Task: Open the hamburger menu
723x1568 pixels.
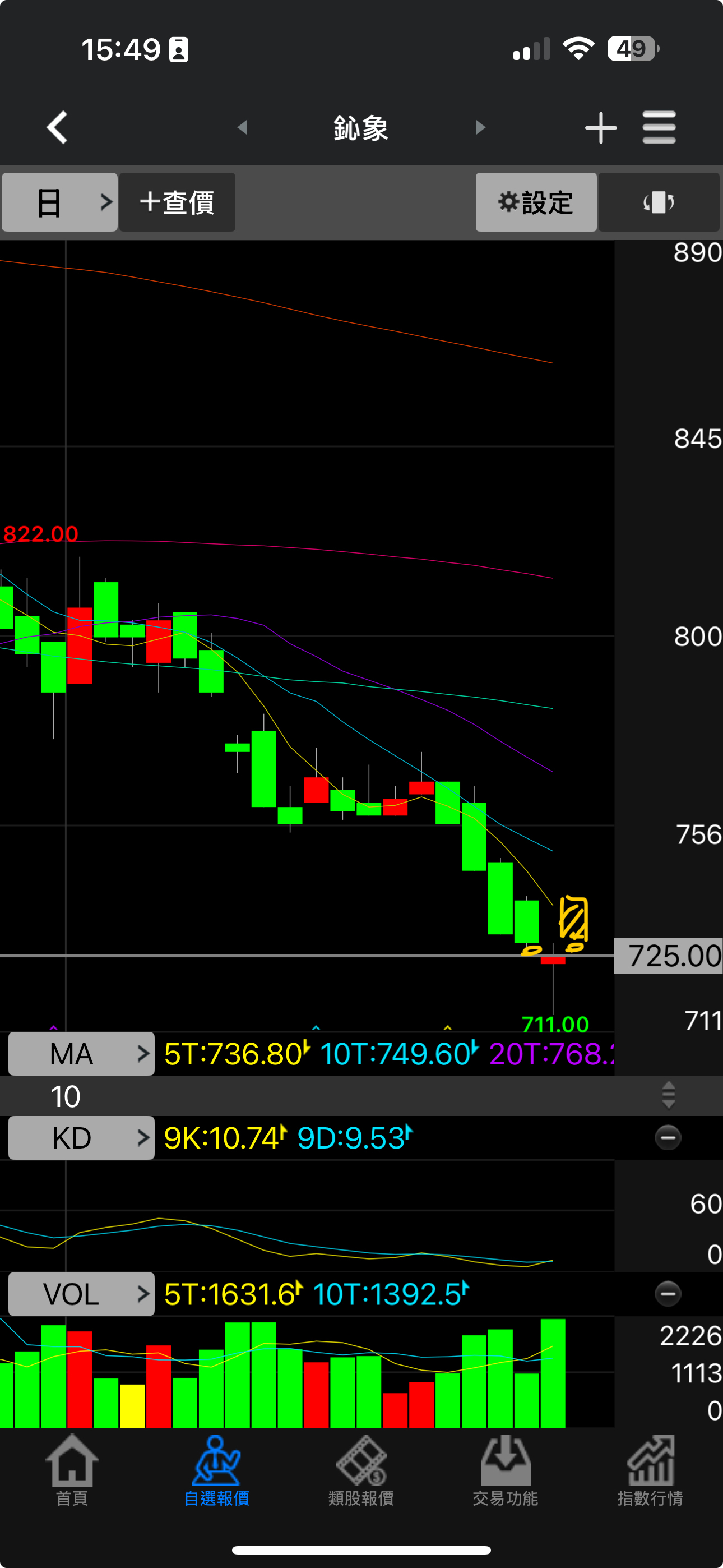Action: [x=659, y=127]
